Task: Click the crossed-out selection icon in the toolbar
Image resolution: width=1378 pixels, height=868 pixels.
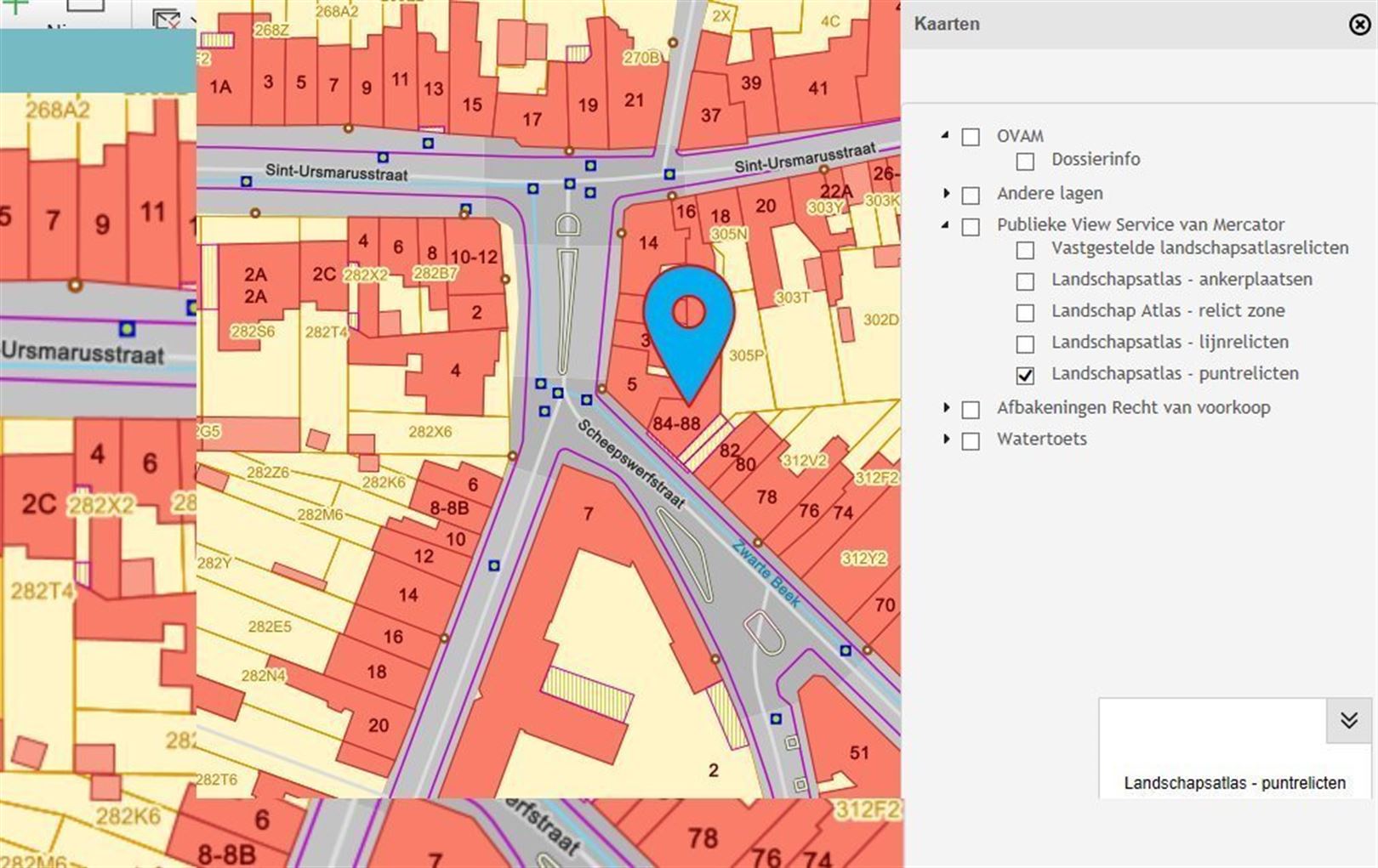Action: tap(166, 19)
